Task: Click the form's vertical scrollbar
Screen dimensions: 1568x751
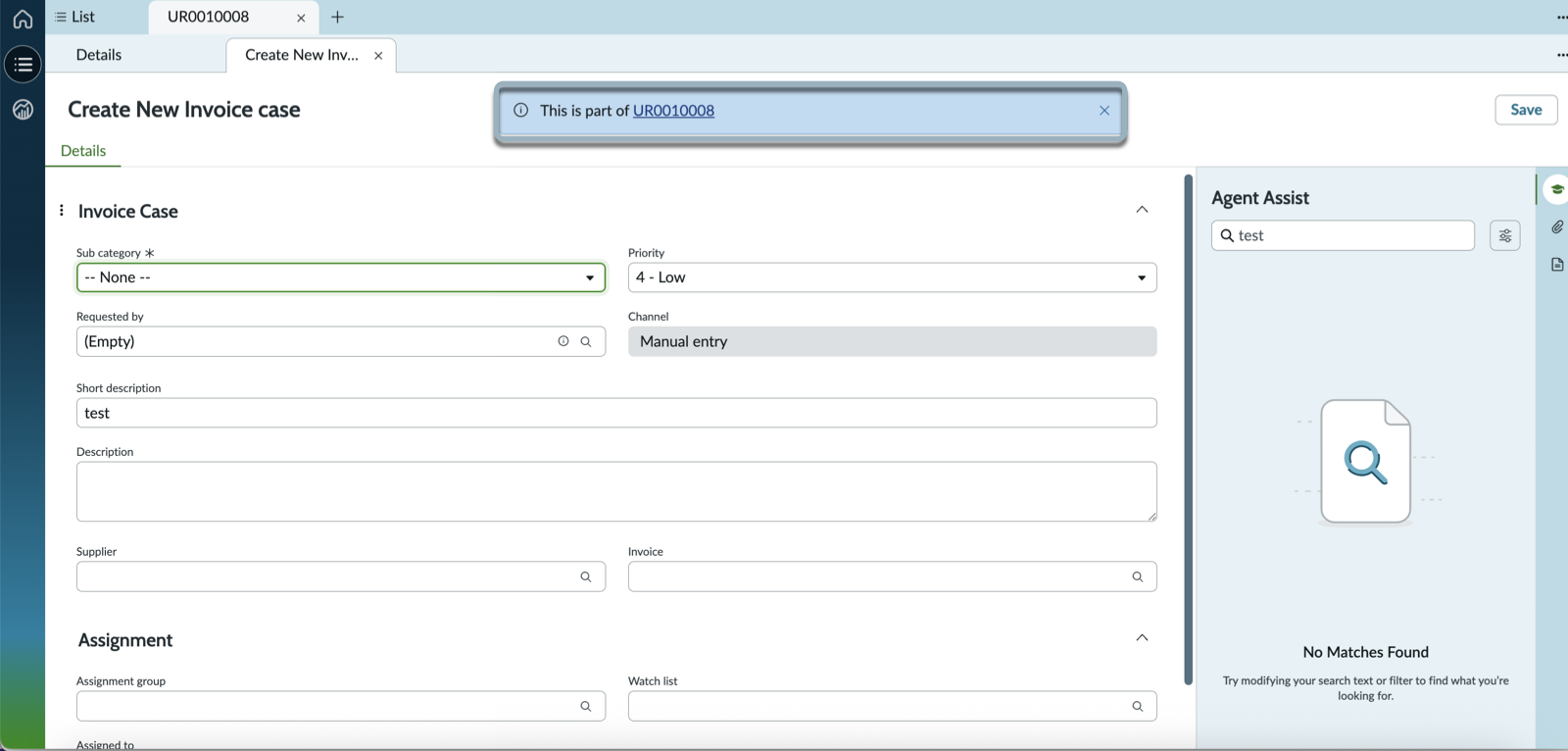Action: click(1189, 429)
